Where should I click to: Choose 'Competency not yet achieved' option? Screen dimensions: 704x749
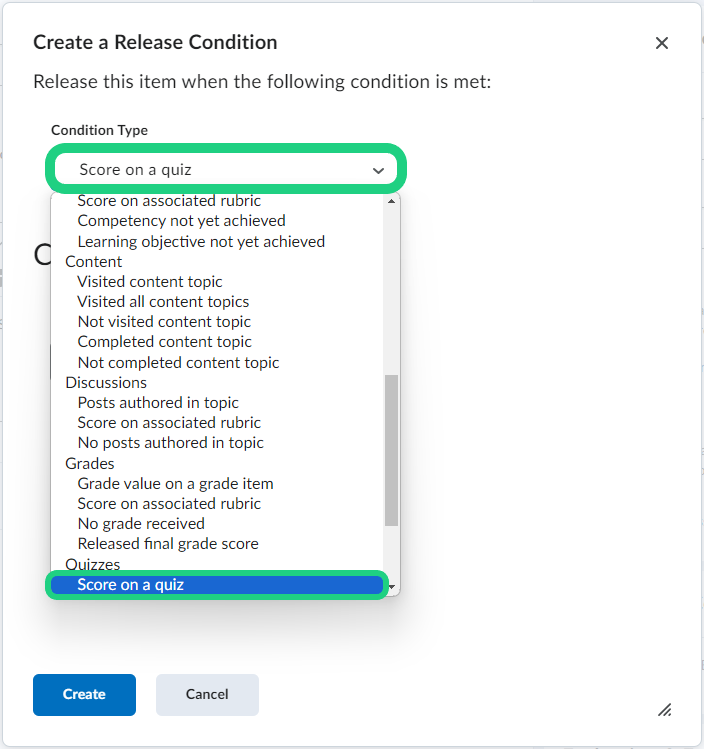point(181,221)
